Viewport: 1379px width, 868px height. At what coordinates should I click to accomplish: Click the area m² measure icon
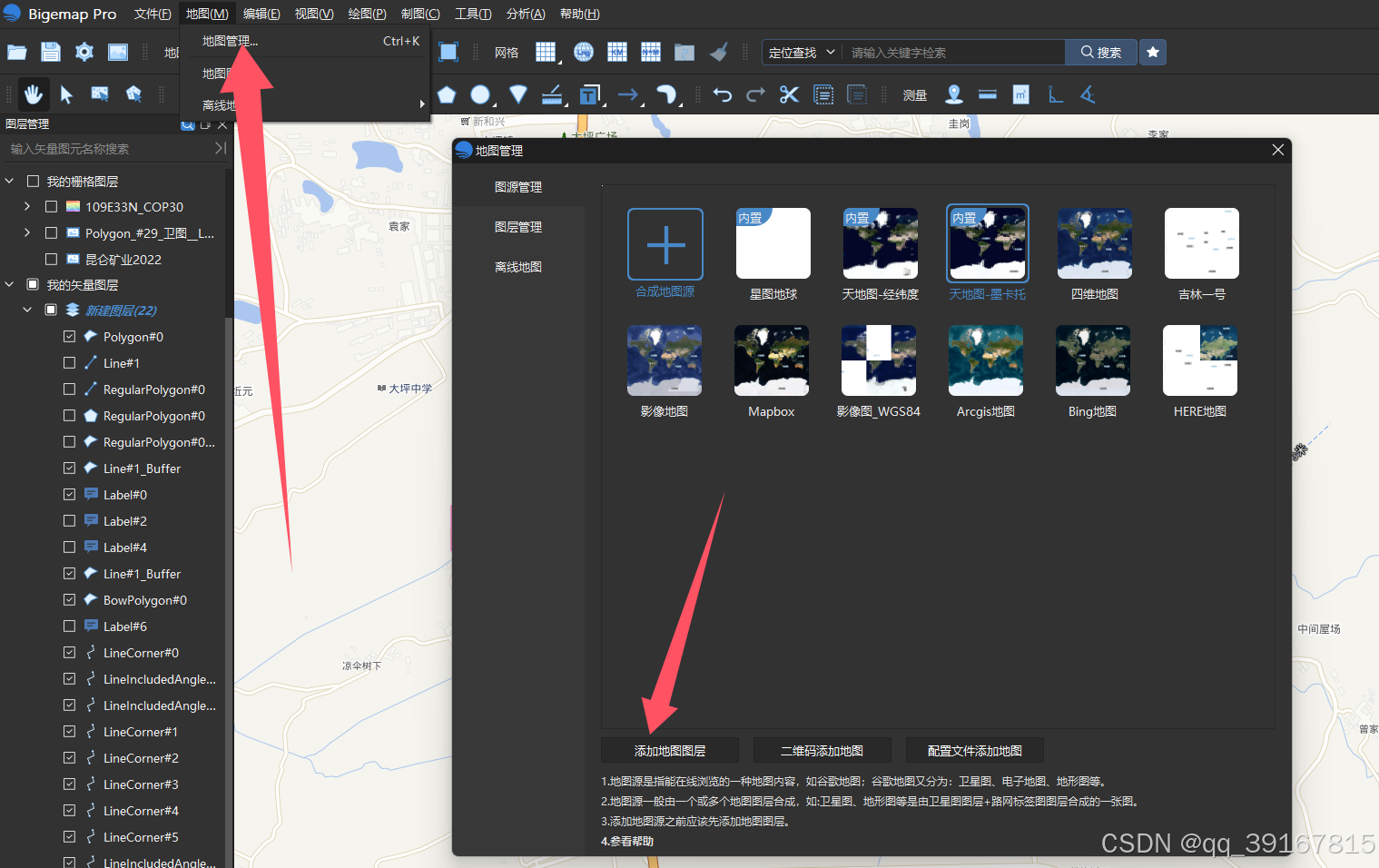click(x=1021, y=94)
